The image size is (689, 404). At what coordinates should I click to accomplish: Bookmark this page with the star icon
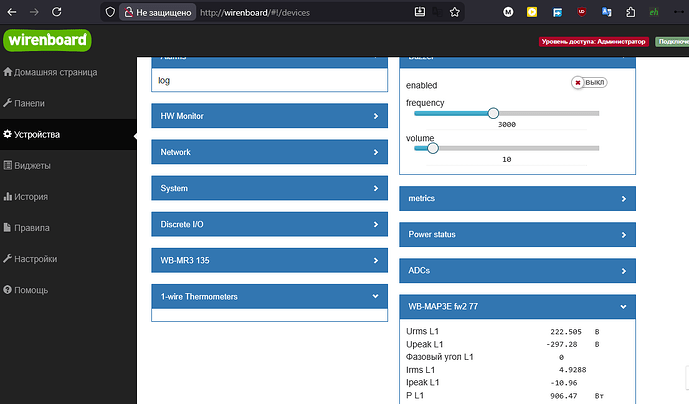(x=456, y=13)
